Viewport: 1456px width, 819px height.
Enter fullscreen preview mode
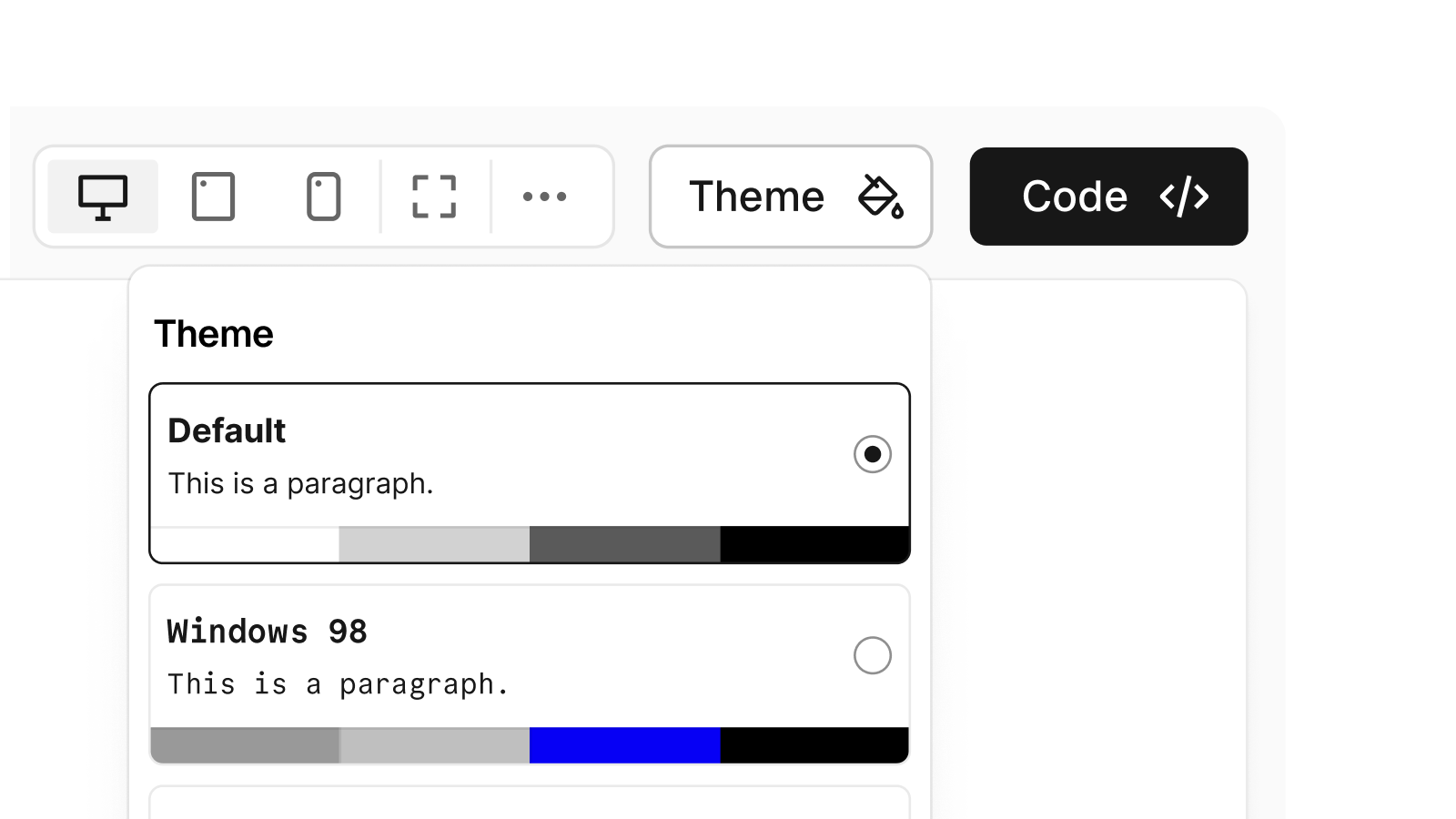tap(434, 196)
